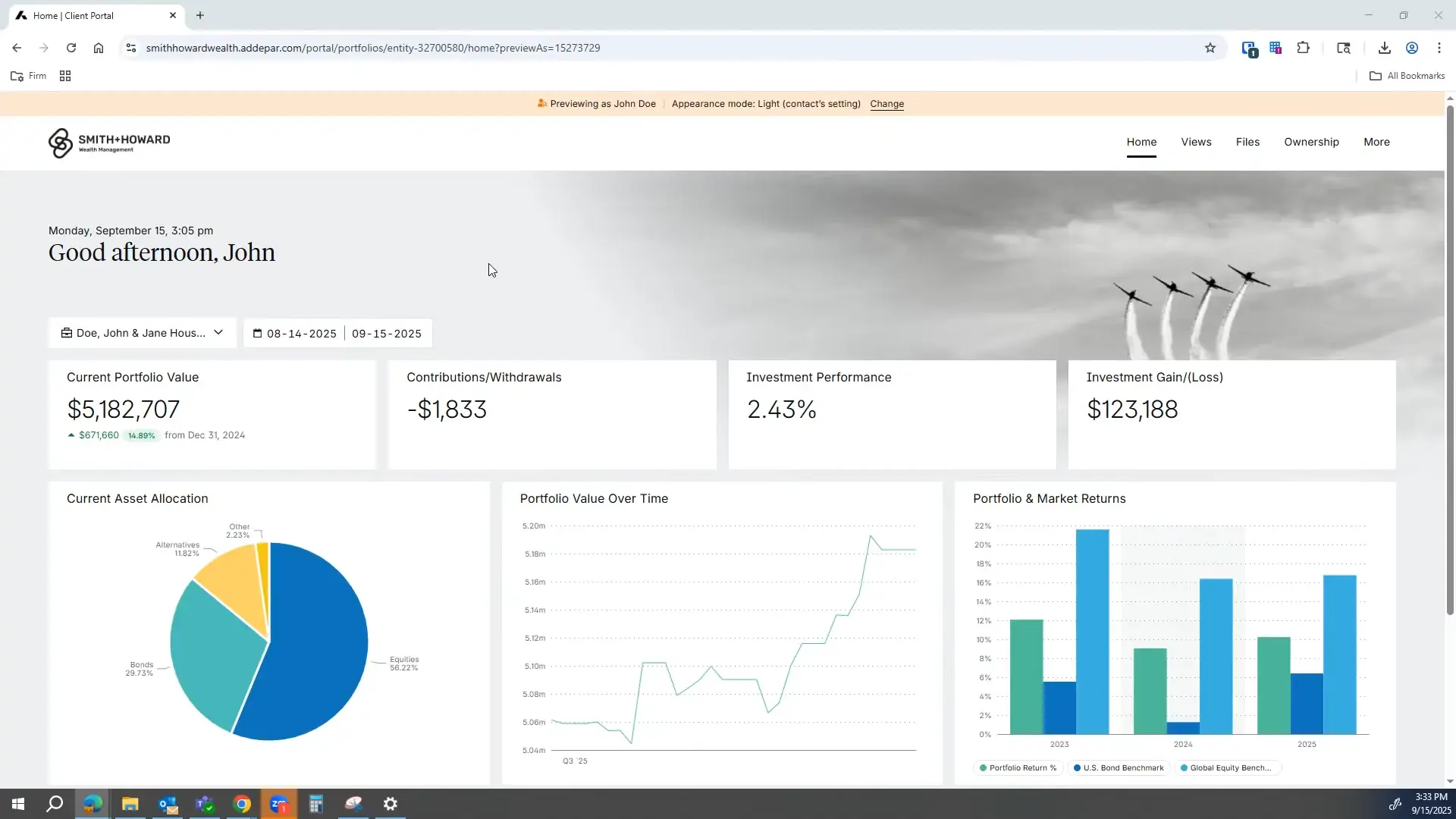Reload the page
The width and height of the screenshot is (1456, 819).
[x=71, y=48]
